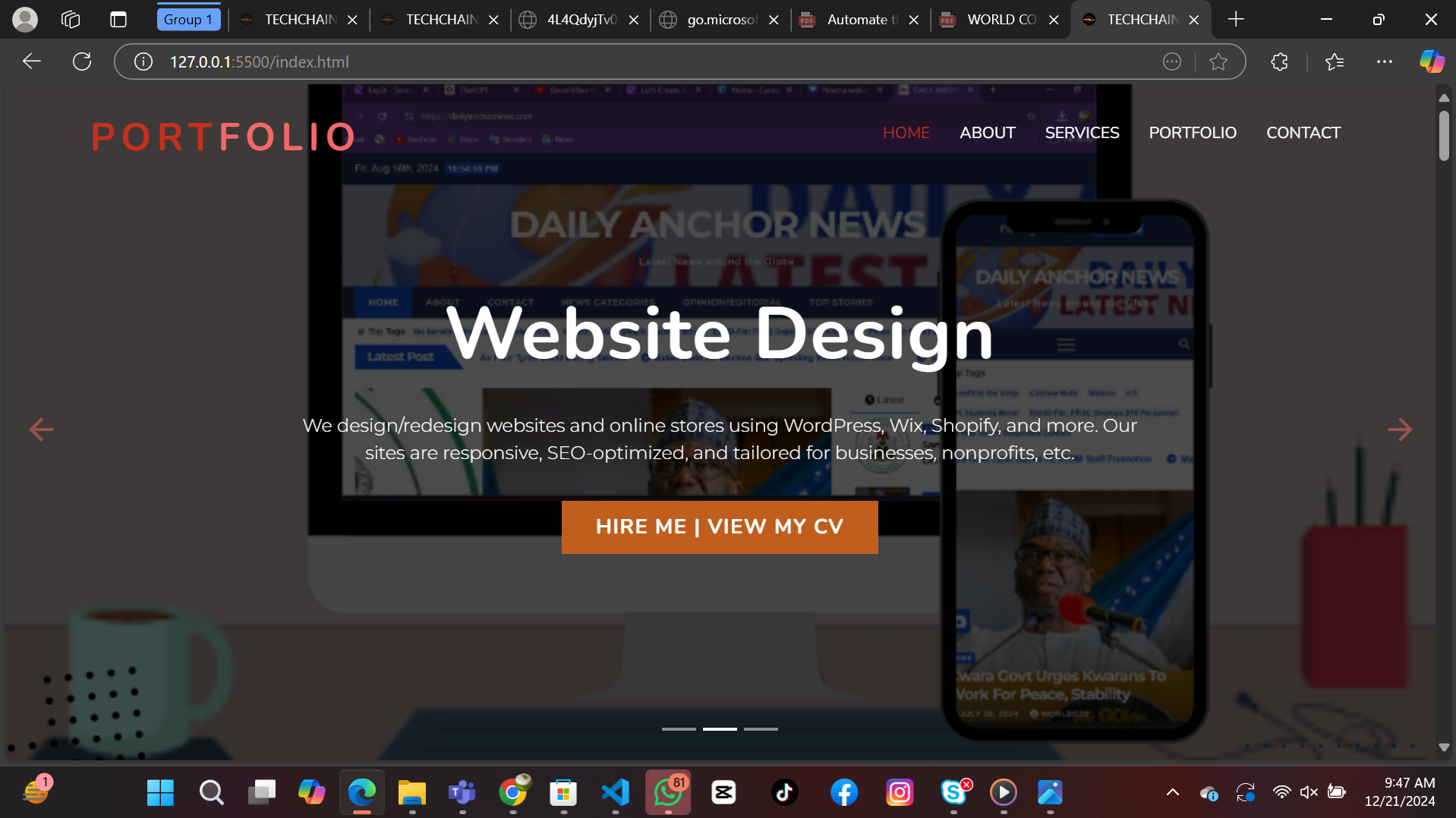Navigate to the SERVICES menu item
The height and width of the screenshot is (818, 1456).
click(x=1081, y=132)
